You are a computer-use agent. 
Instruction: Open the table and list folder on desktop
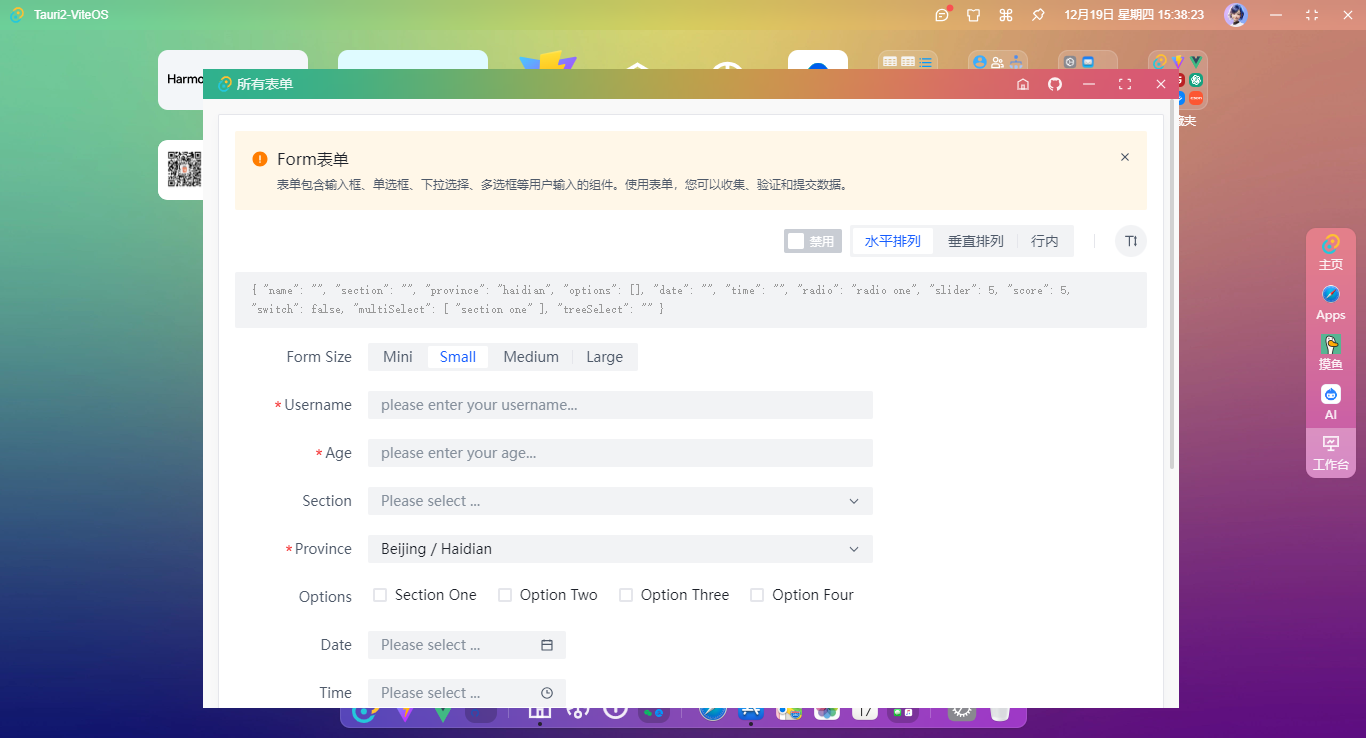click(x=908, y=62)
